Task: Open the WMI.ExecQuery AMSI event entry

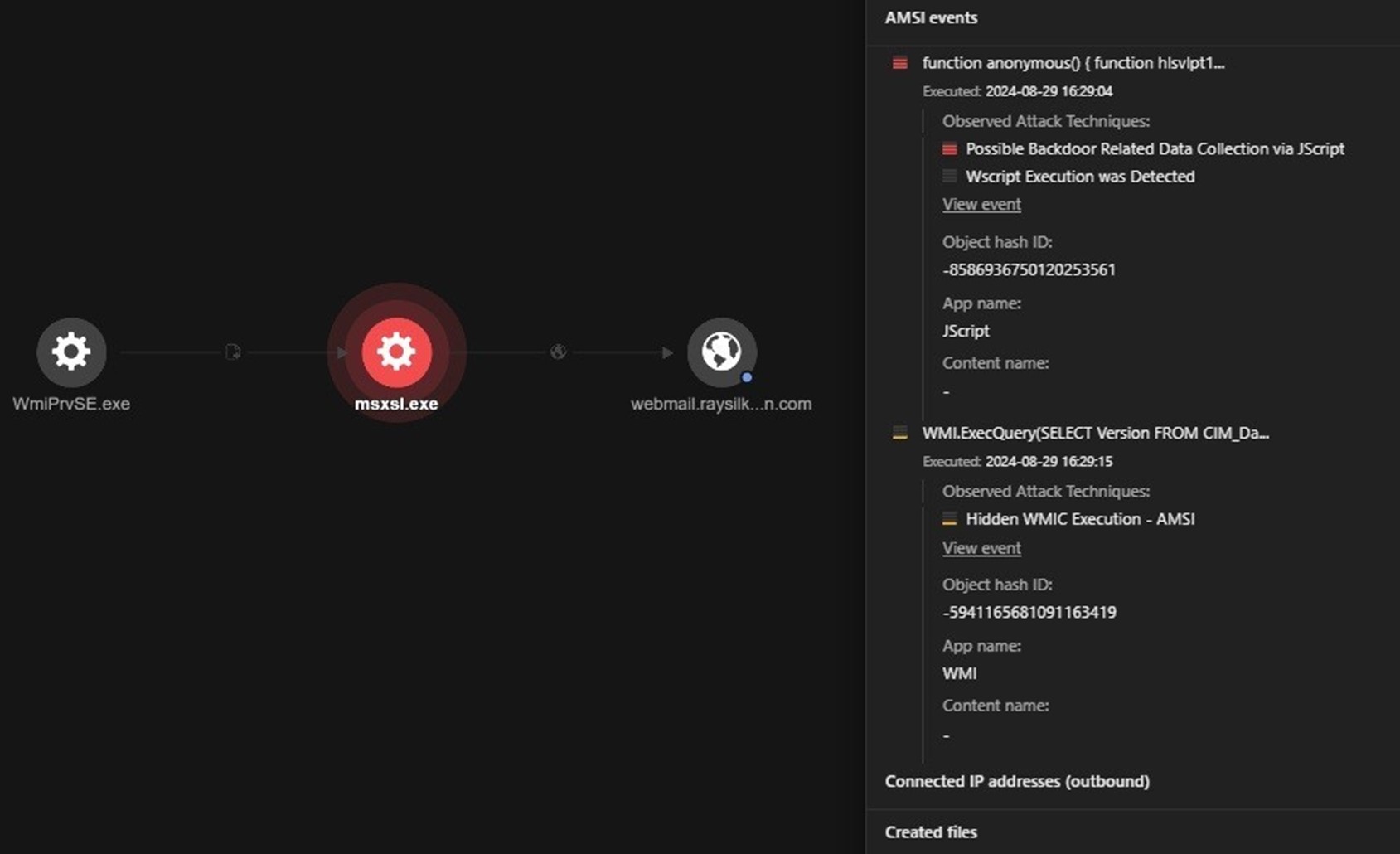Action: 1095,433
